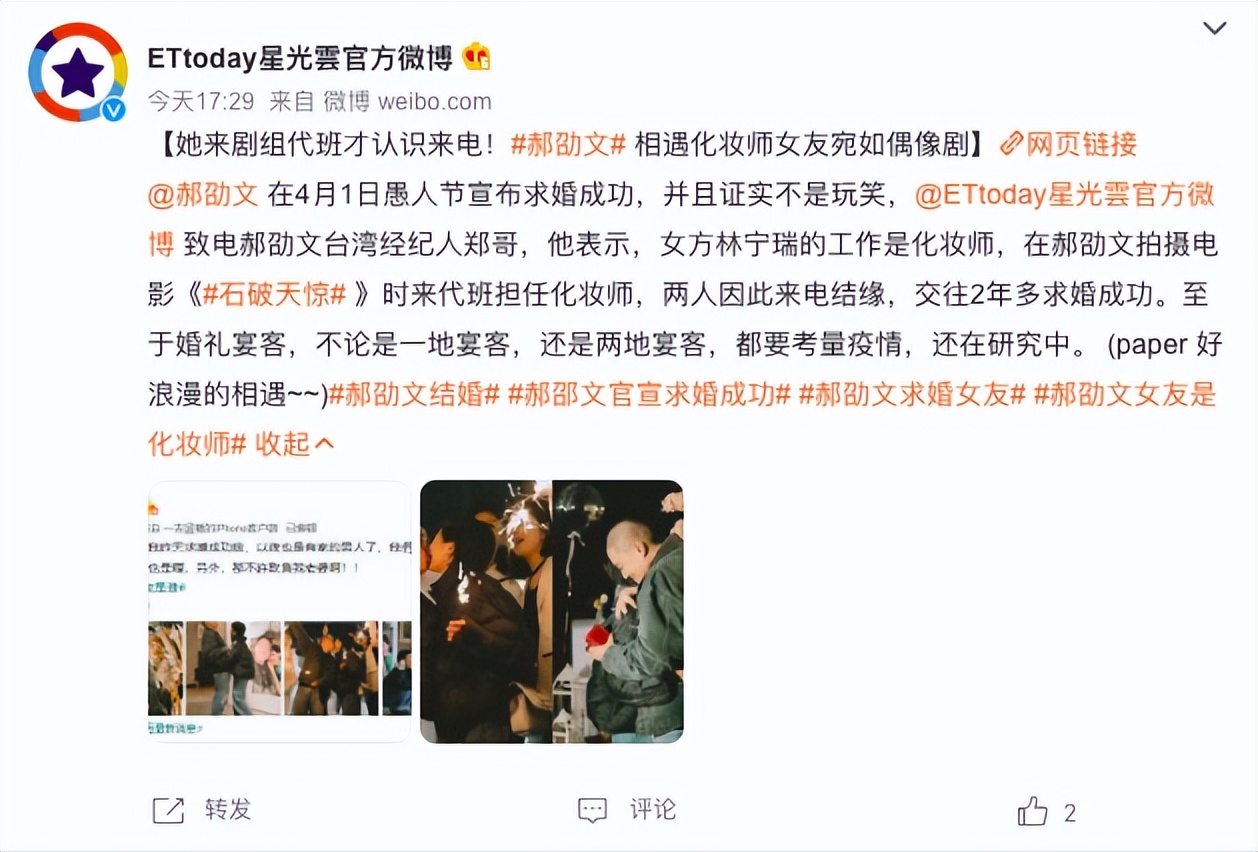Open the 网页链接 web link
Image resolution: width=1258 pixels, height=852 pixels.
pos(1082,145)
